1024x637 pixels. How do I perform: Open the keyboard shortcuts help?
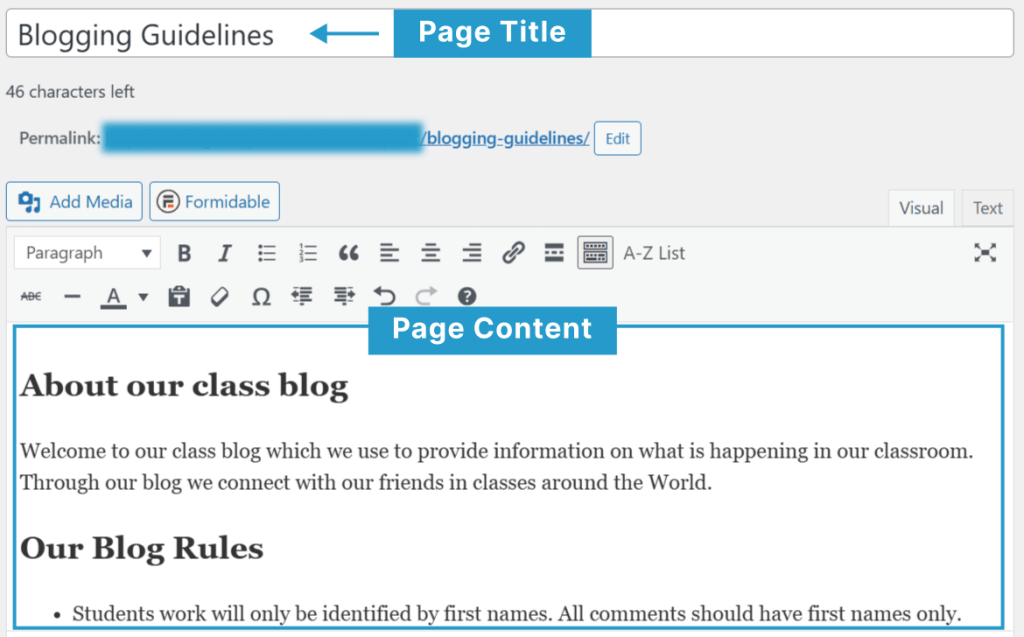point(466,297)
